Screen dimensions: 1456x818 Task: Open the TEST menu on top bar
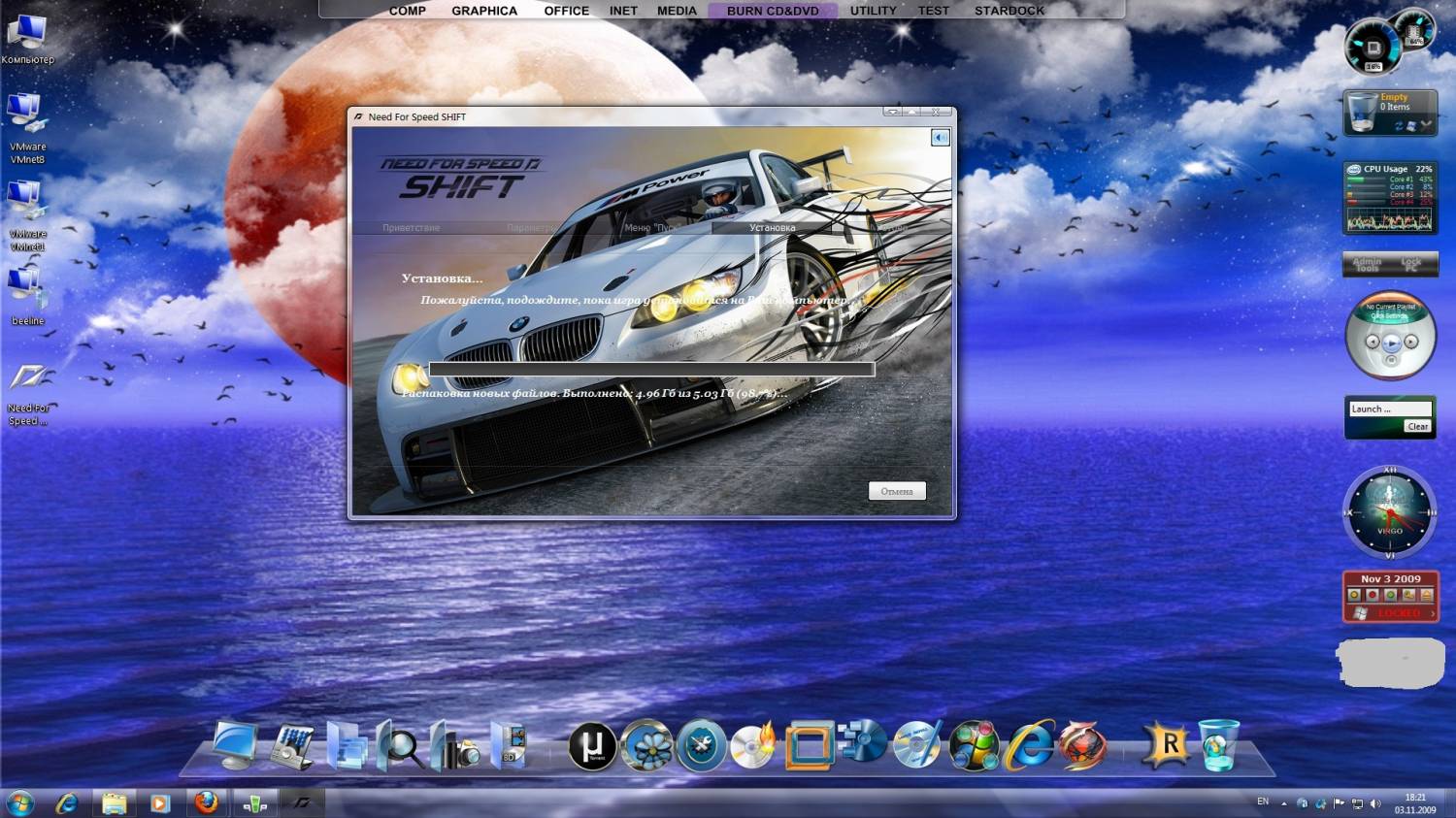(934, 11)
